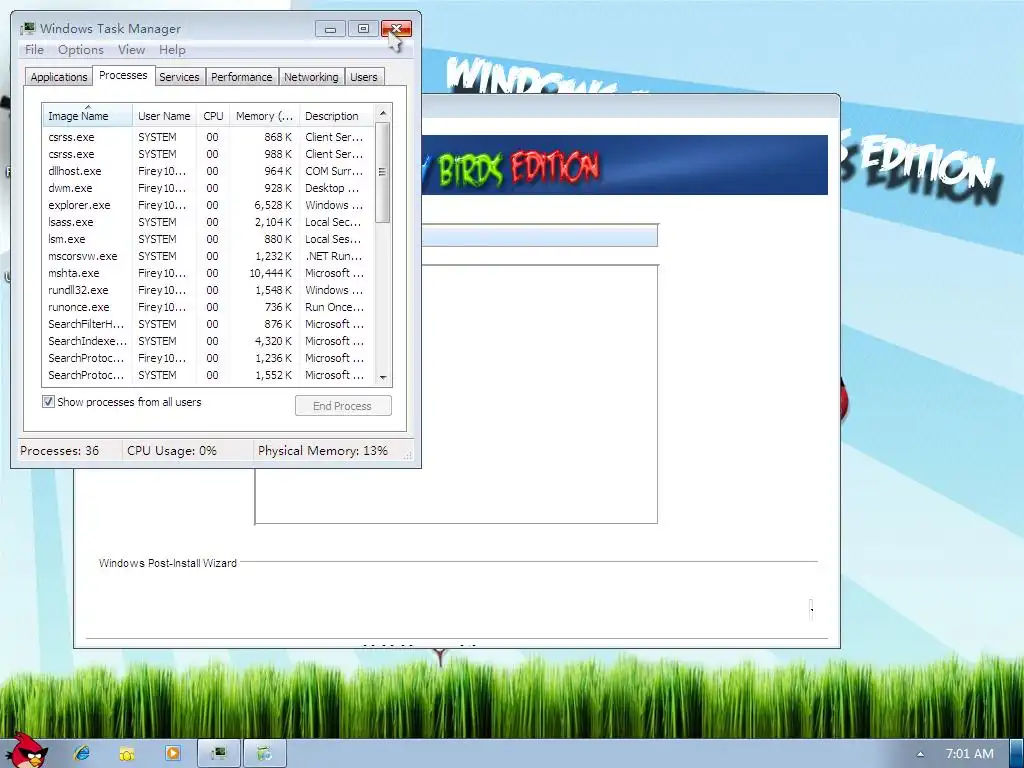
Task: Open the Options menu
Action: tap(80, 50)
